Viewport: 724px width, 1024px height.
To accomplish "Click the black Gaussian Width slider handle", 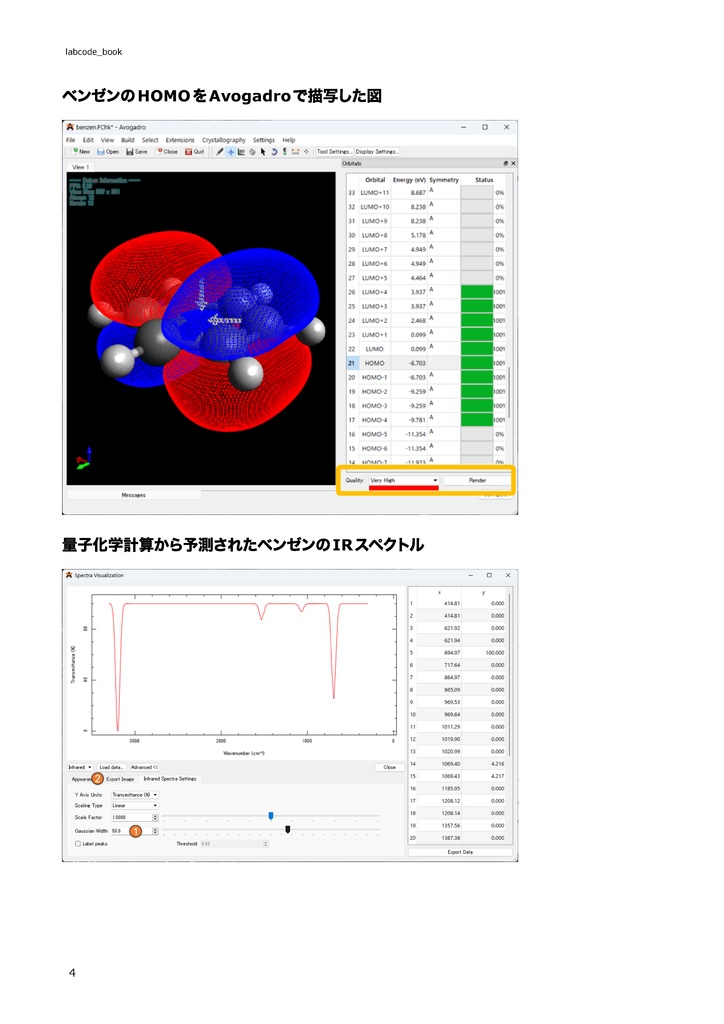I will click(x=288, y=829).
